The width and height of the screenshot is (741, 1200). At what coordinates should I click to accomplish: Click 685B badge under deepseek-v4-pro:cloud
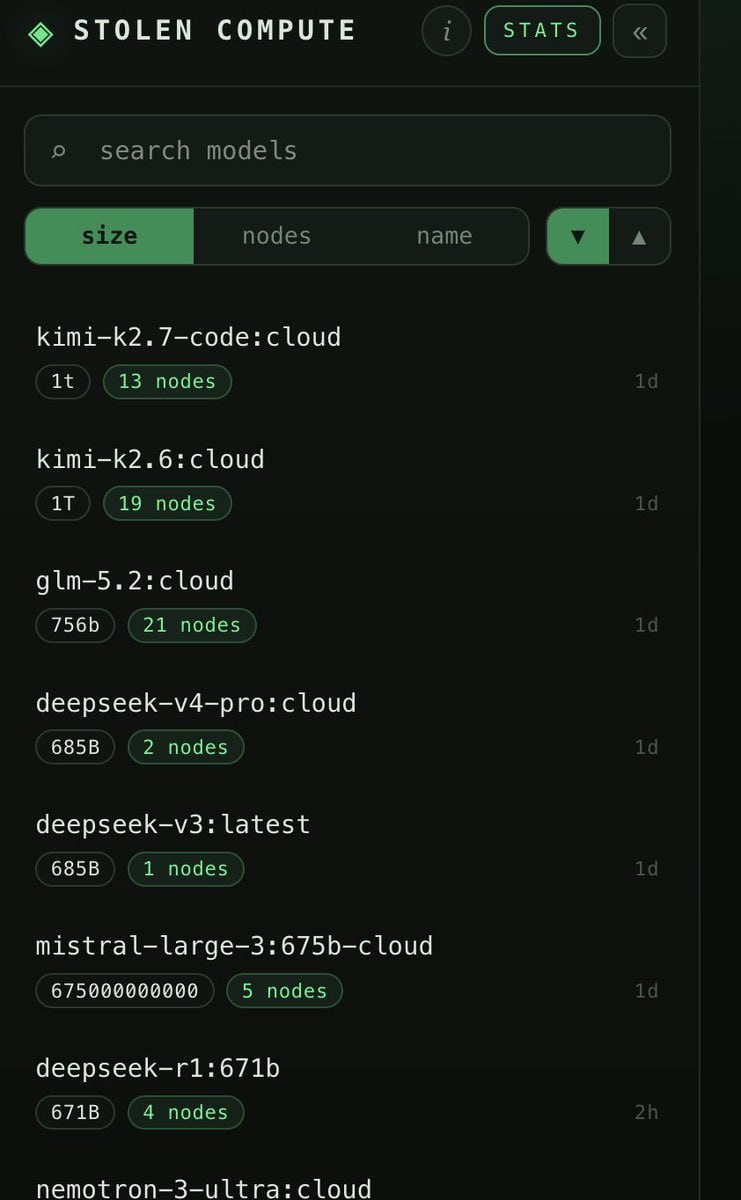tap(75, 747)
